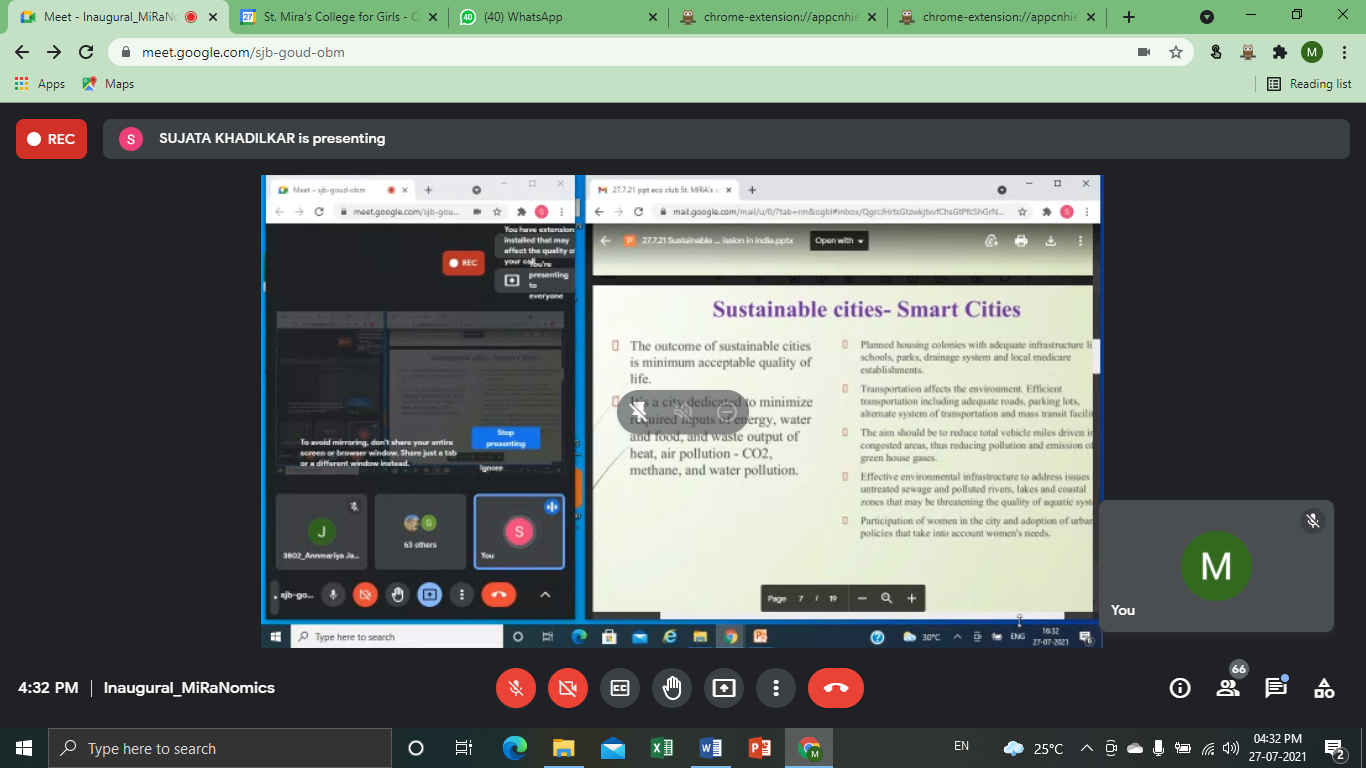The height and width of the screenshot is (768, 1366).
Task: Open the Present now screen share option
Action: point(723,688)
